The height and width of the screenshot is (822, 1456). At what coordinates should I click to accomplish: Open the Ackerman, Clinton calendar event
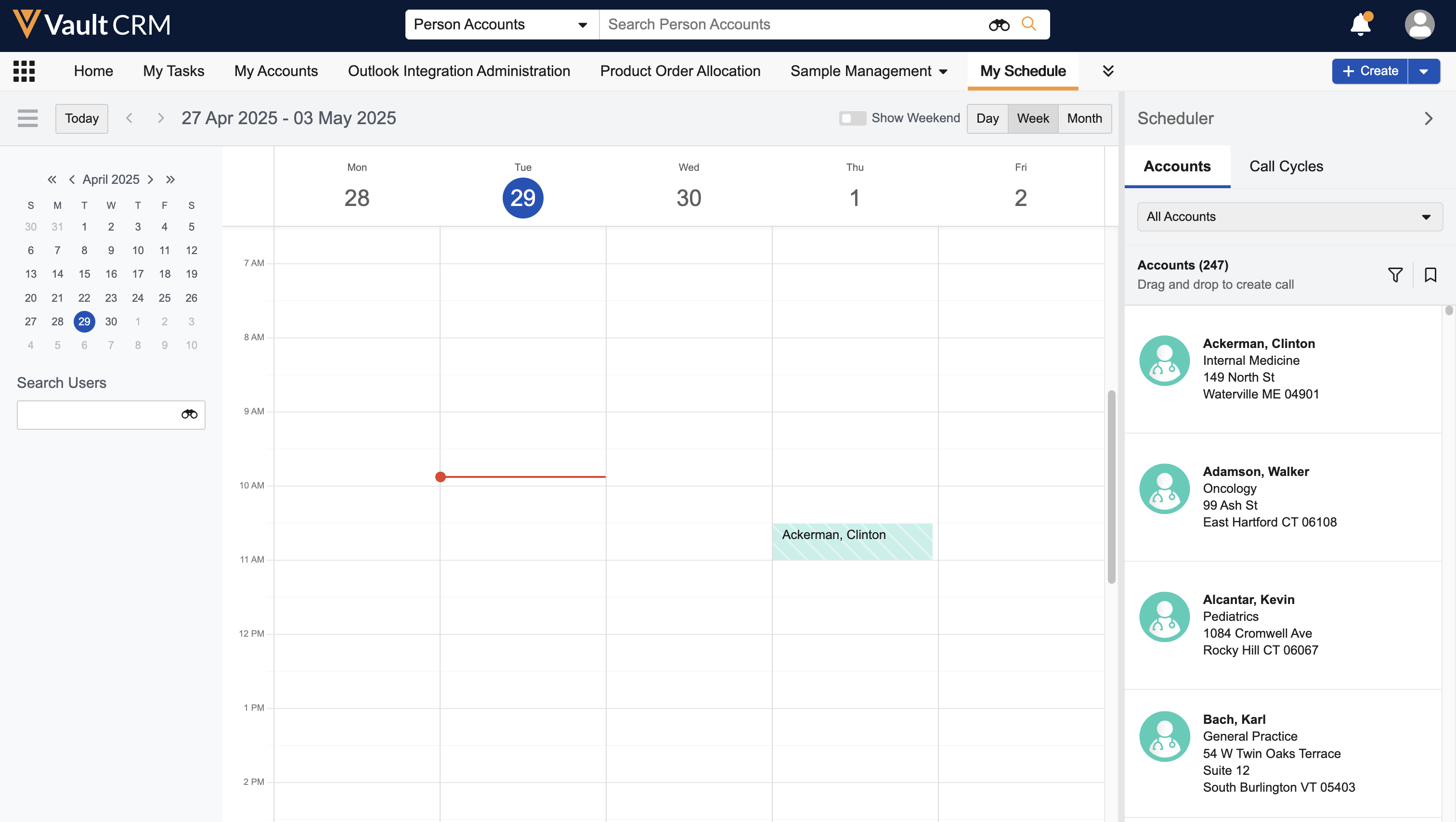click(852, 540)
